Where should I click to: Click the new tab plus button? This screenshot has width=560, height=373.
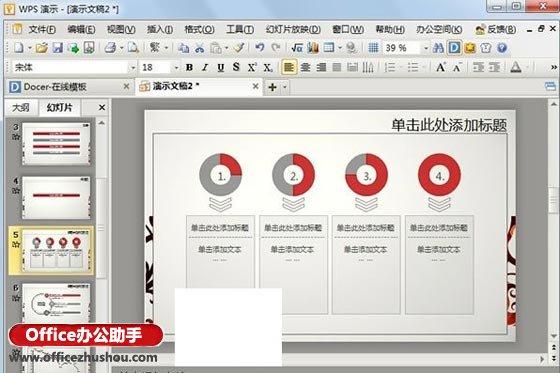click(x=272, y=87)
